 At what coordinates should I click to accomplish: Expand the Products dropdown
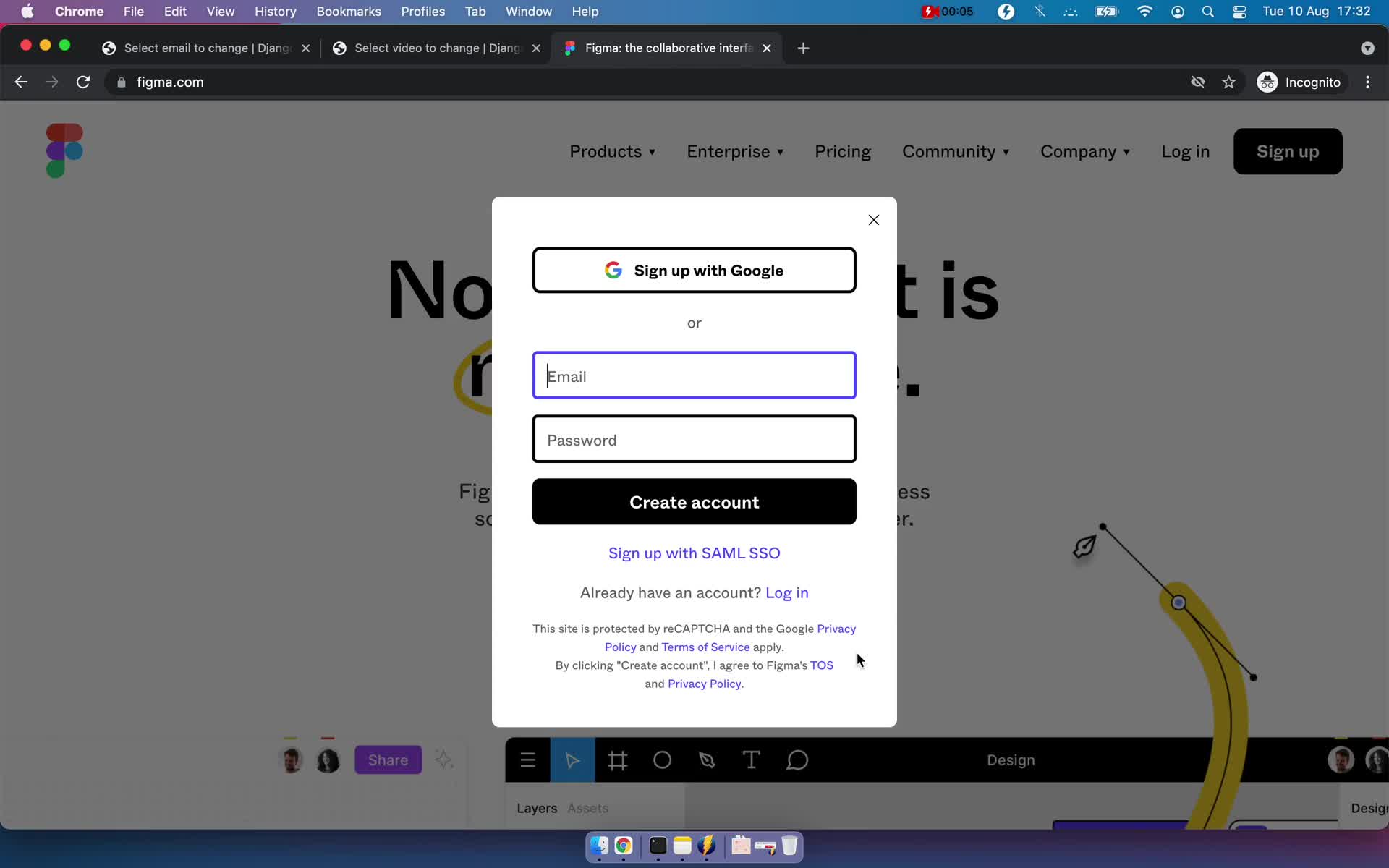[x=613, y=152]
